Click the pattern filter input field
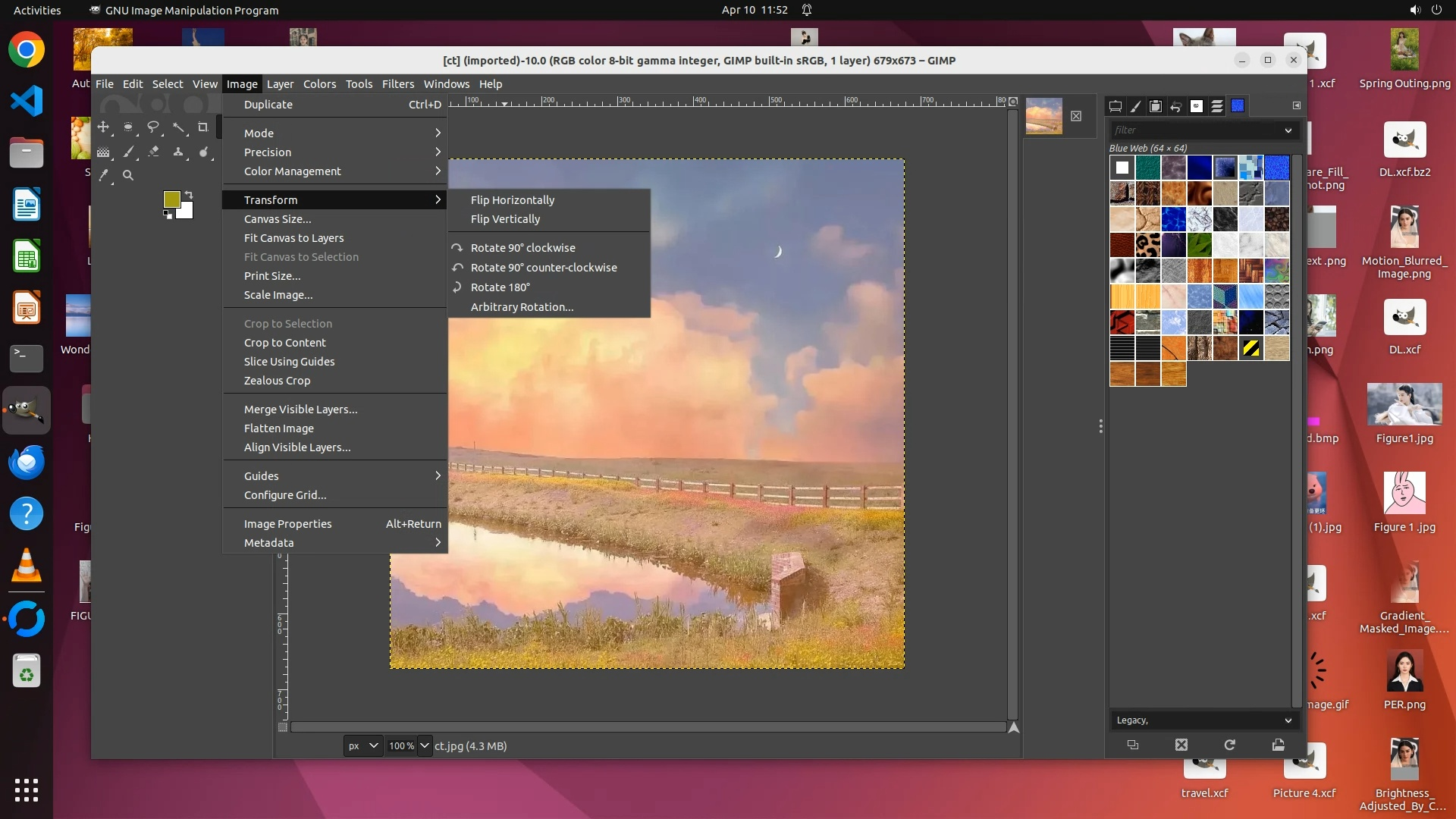 coord(1196,130)
